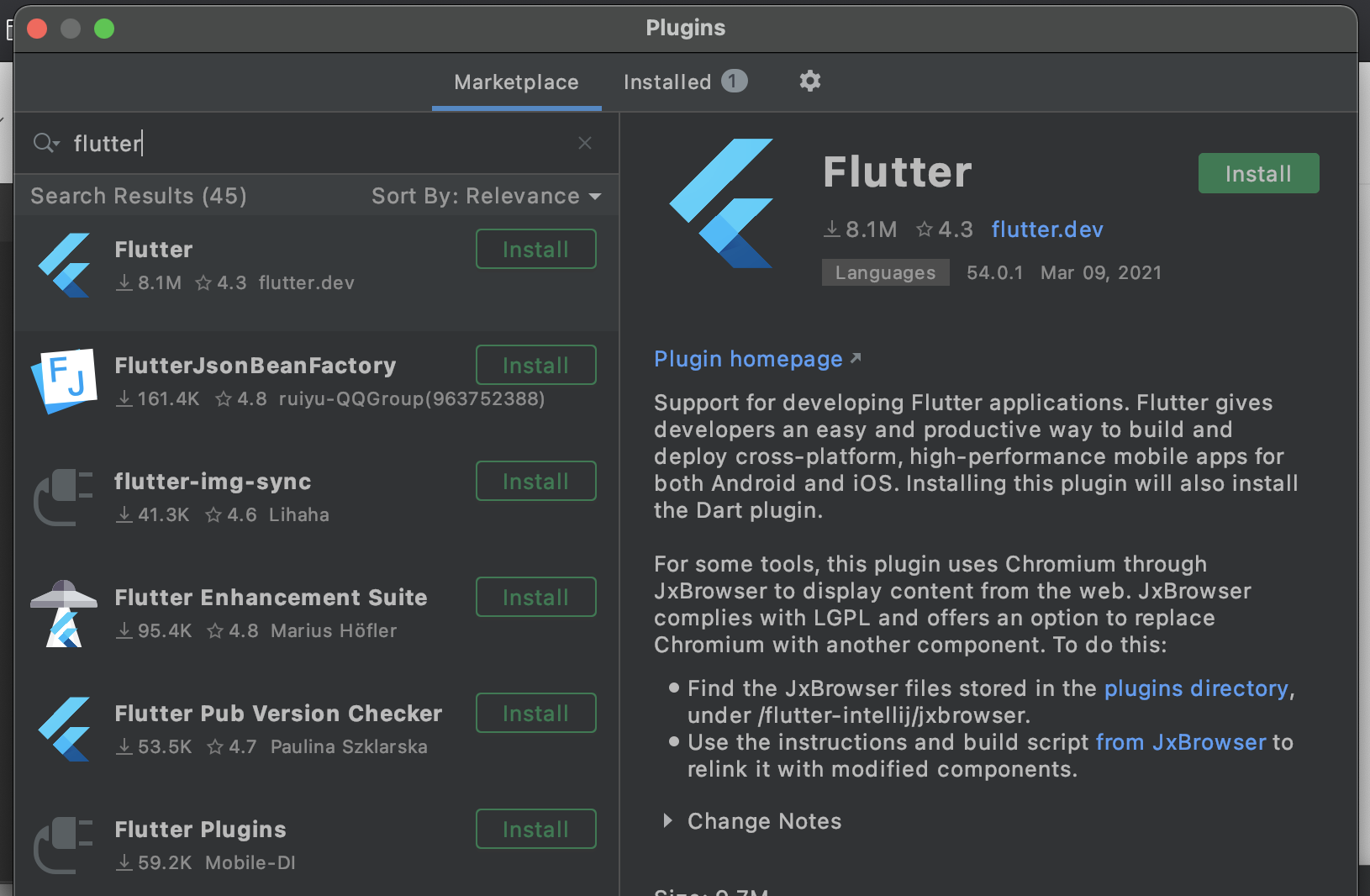Click the download count icon in details
1370x896 pixels.
point(832,229)
